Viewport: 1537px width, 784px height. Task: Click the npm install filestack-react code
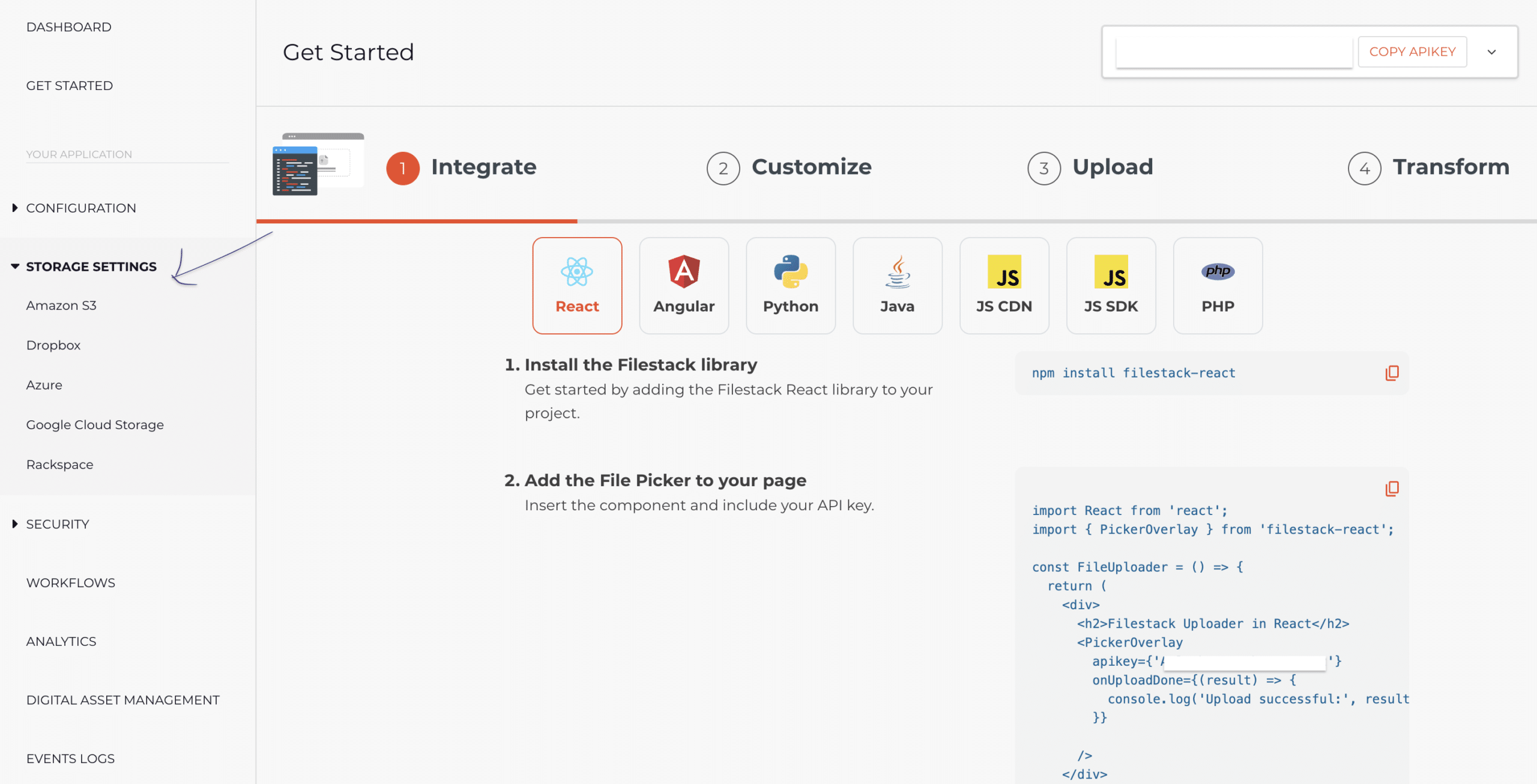coord(1134,373)
